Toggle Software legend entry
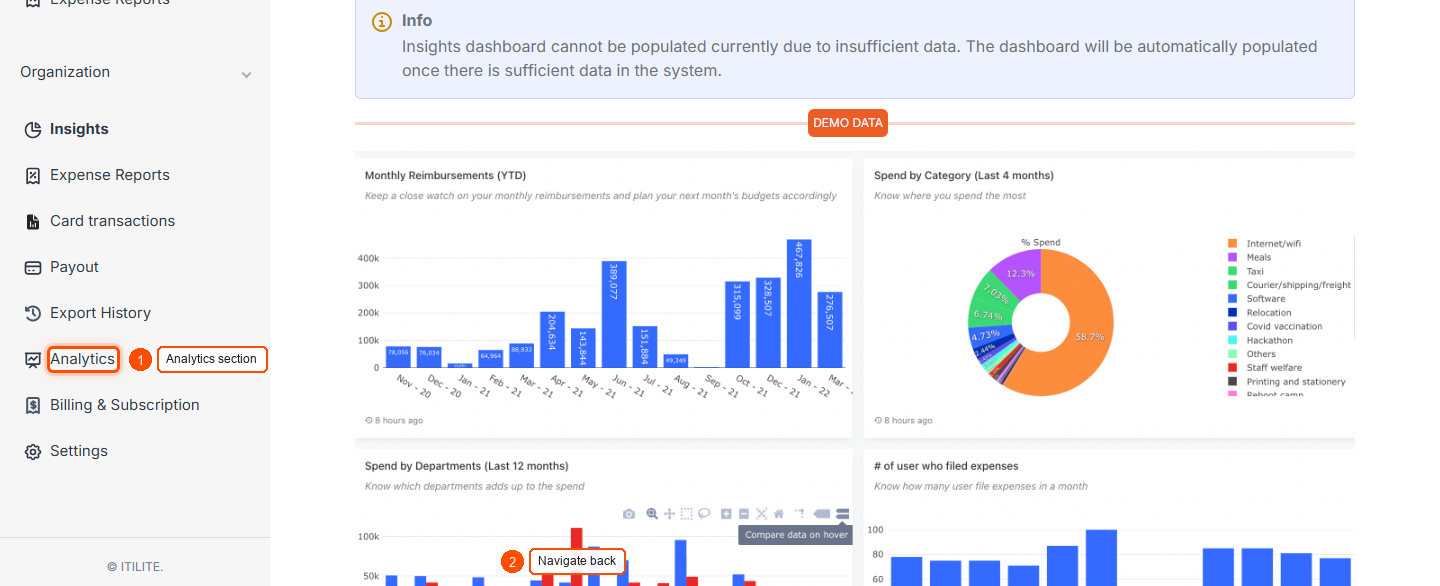The image size is (1440, 586). tap(1256, 298)
